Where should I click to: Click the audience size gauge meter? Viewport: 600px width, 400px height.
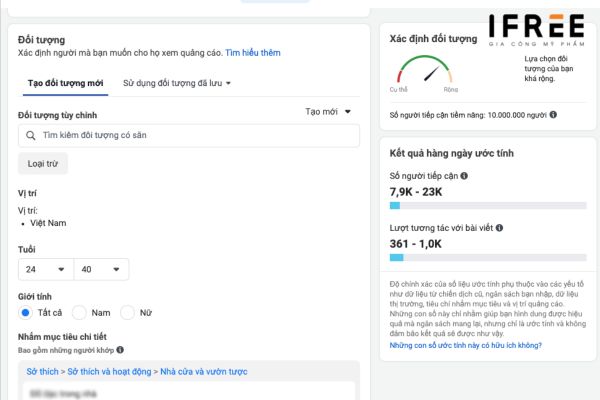[x=425, y=69]
